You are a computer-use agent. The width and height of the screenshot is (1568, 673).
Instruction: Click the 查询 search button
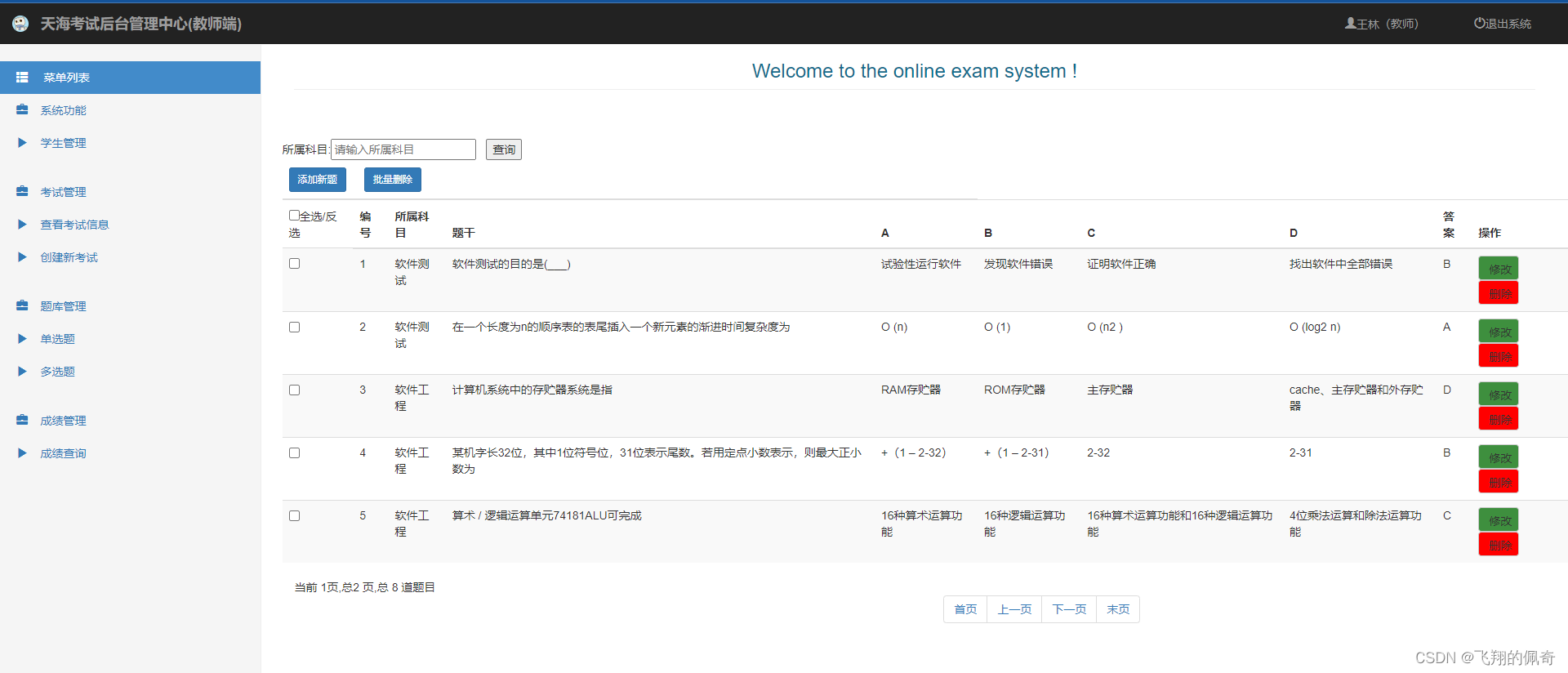[x=504, y=149]
